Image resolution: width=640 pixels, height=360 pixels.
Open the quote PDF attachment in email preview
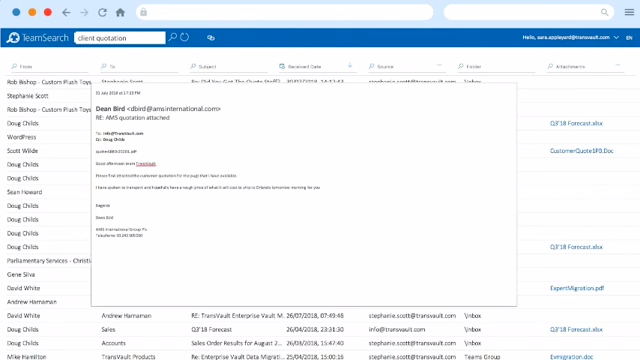coord(116,151)
